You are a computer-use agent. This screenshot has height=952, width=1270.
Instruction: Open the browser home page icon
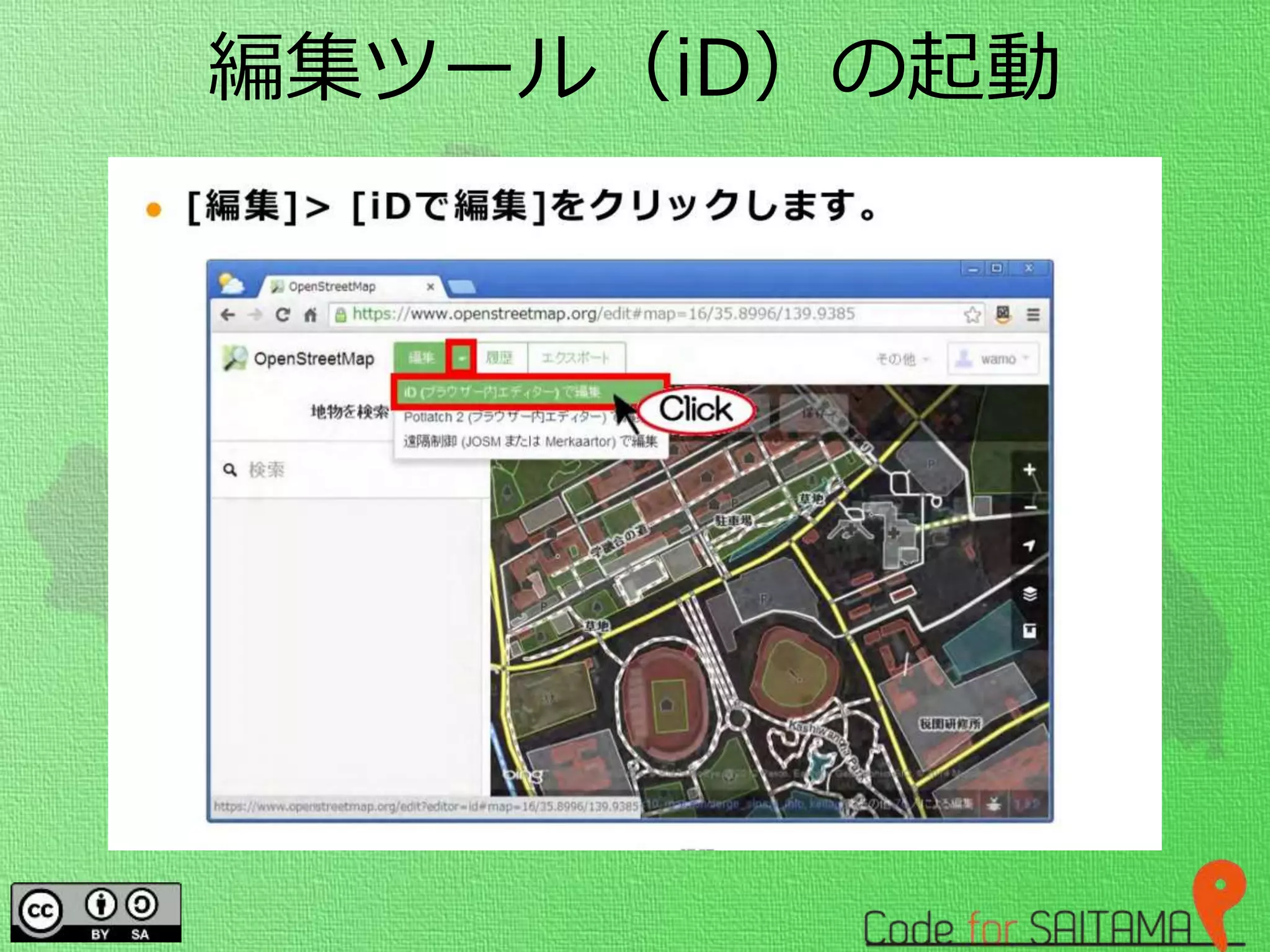(x=311, y=315)
